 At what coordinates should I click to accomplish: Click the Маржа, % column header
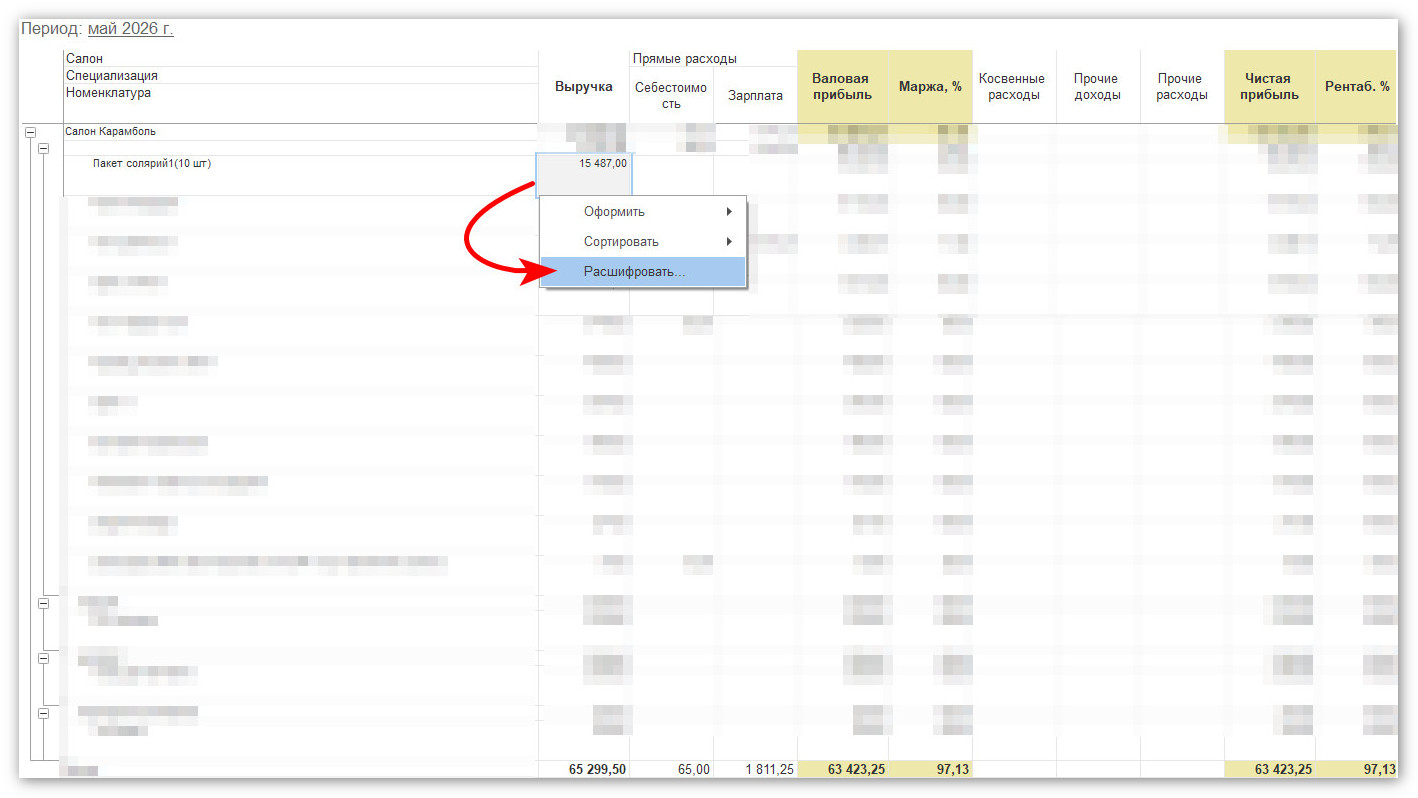930,87
